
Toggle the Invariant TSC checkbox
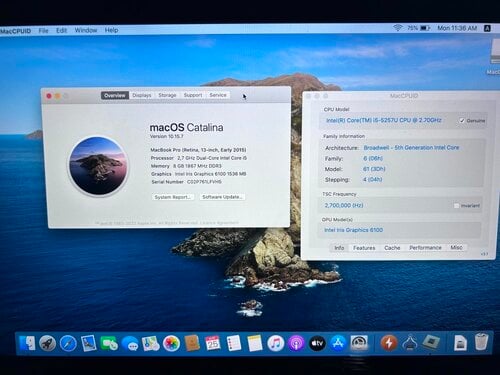click(456, 206)
